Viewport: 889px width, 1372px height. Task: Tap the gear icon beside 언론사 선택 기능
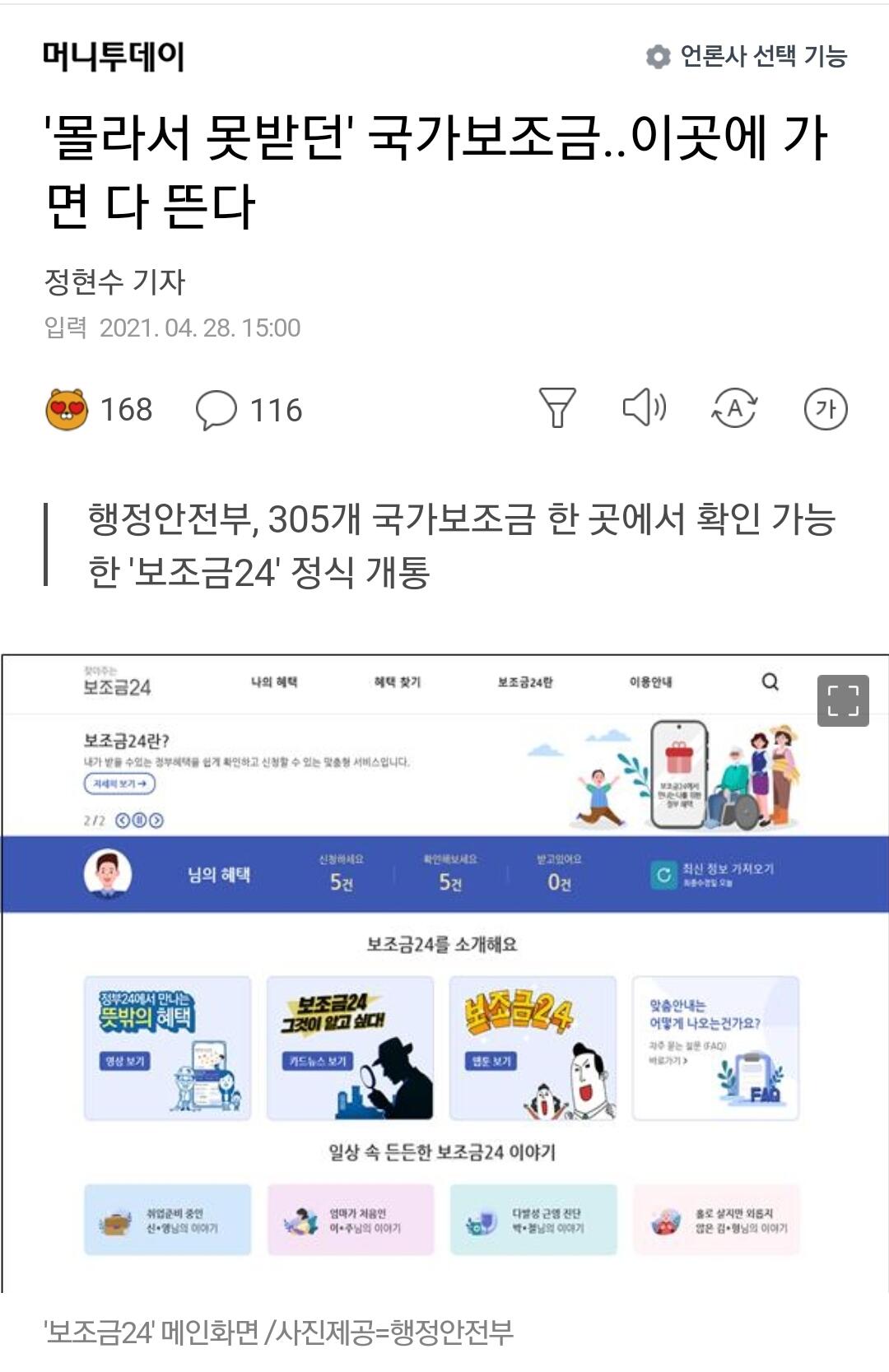[658, 57]
